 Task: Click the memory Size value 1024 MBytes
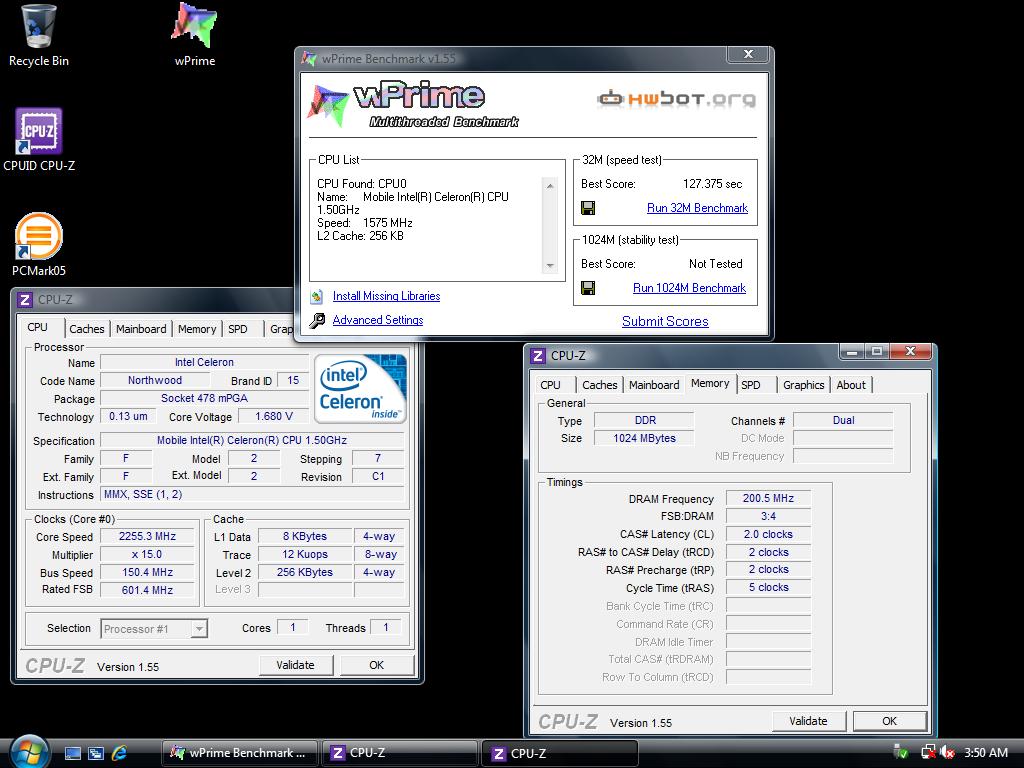pyautogui.click(x=644, y=439)
